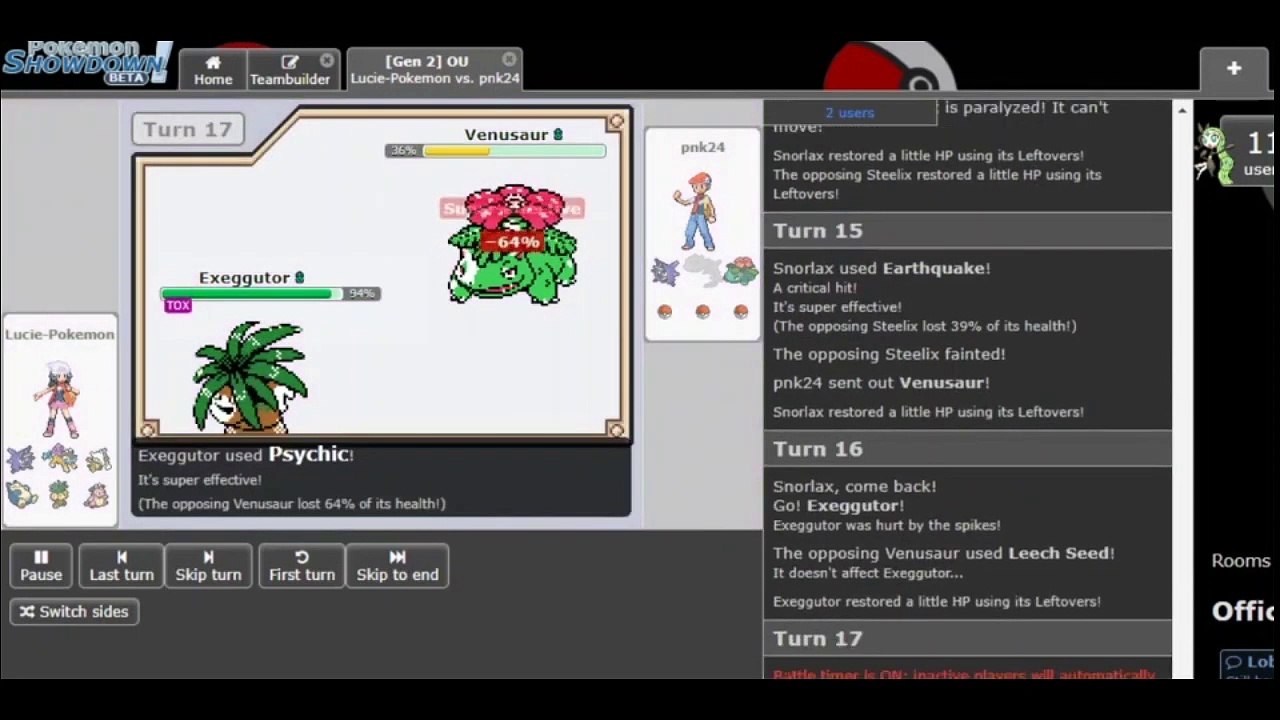Screen dimensions: 1280x720
Task: Click the TOX status badge
Action: click(178, 306)
